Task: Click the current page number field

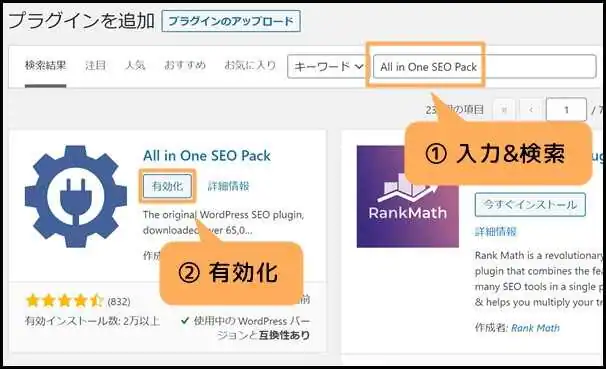Action: point(566,110)
